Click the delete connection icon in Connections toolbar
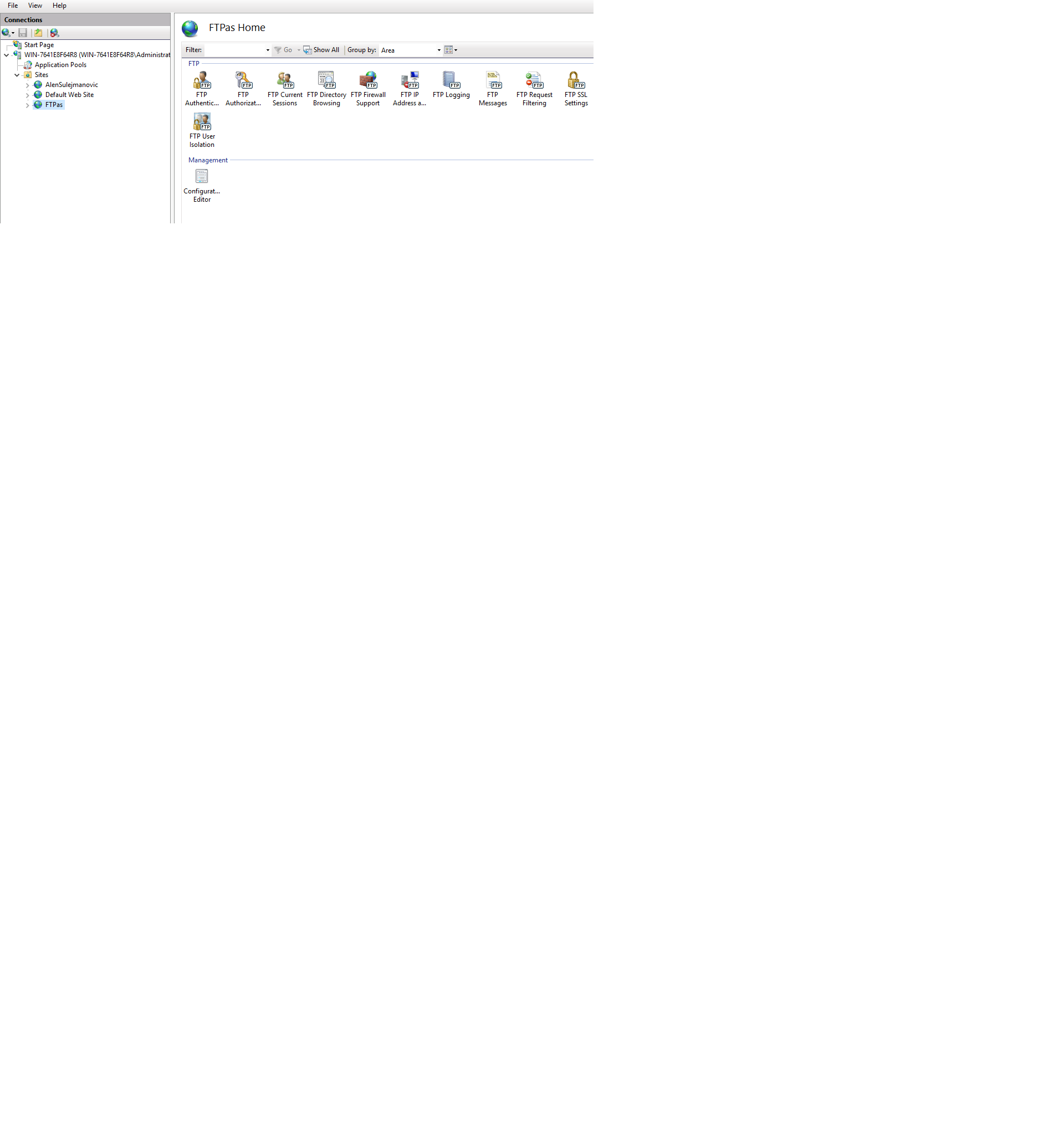This screenshot has height=1135, width=1064. (54, 33)
